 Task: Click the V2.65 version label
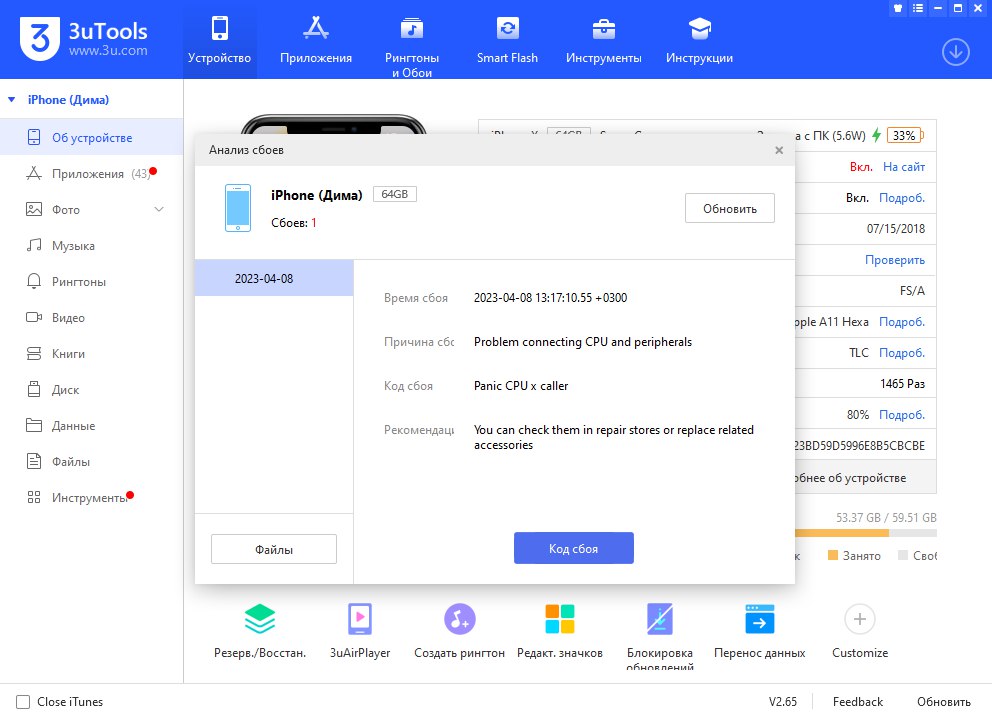(x=783, y=701)
